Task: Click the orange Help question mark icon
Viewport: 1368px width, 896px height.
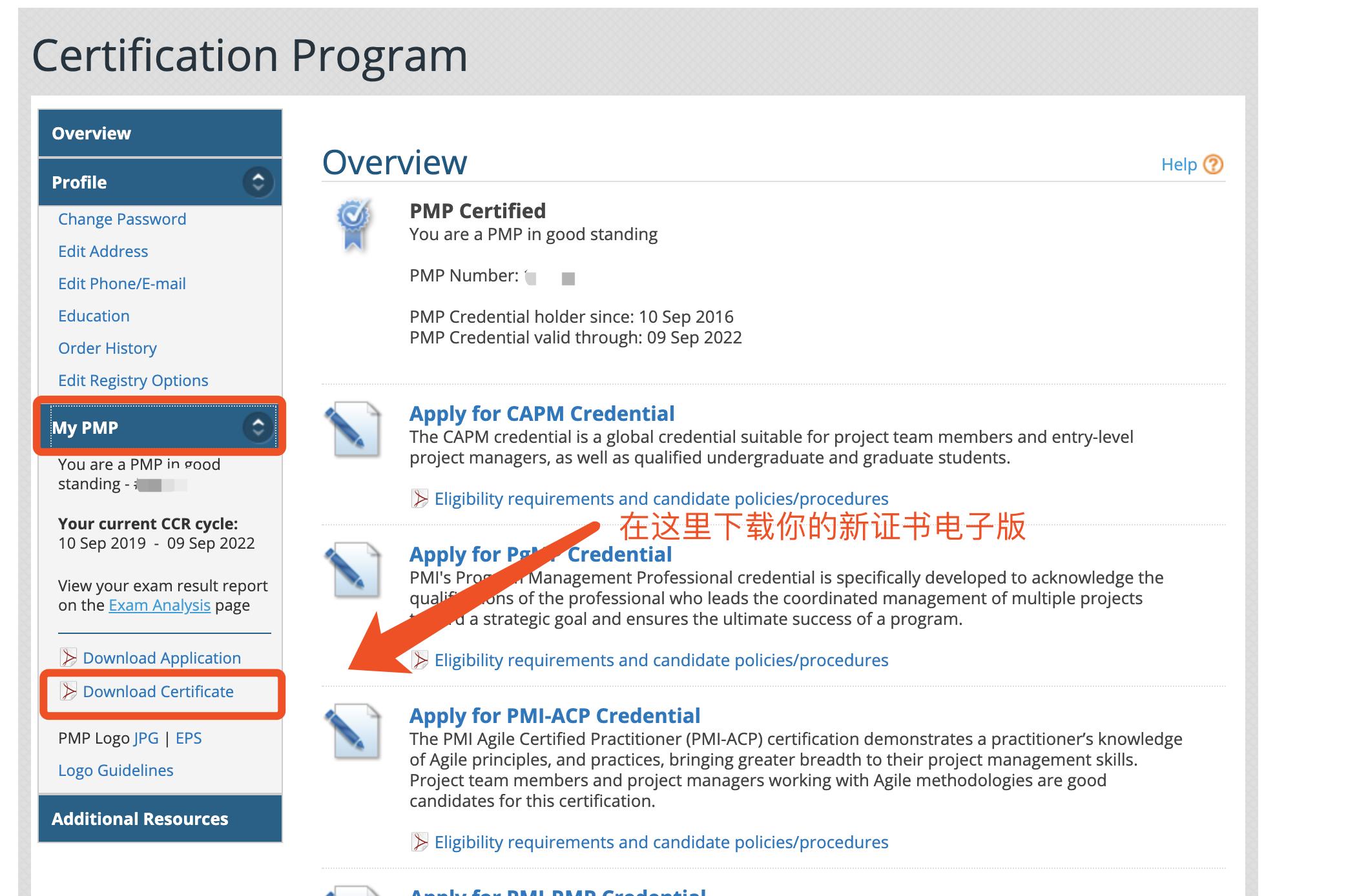Action: coord(1213,165)
